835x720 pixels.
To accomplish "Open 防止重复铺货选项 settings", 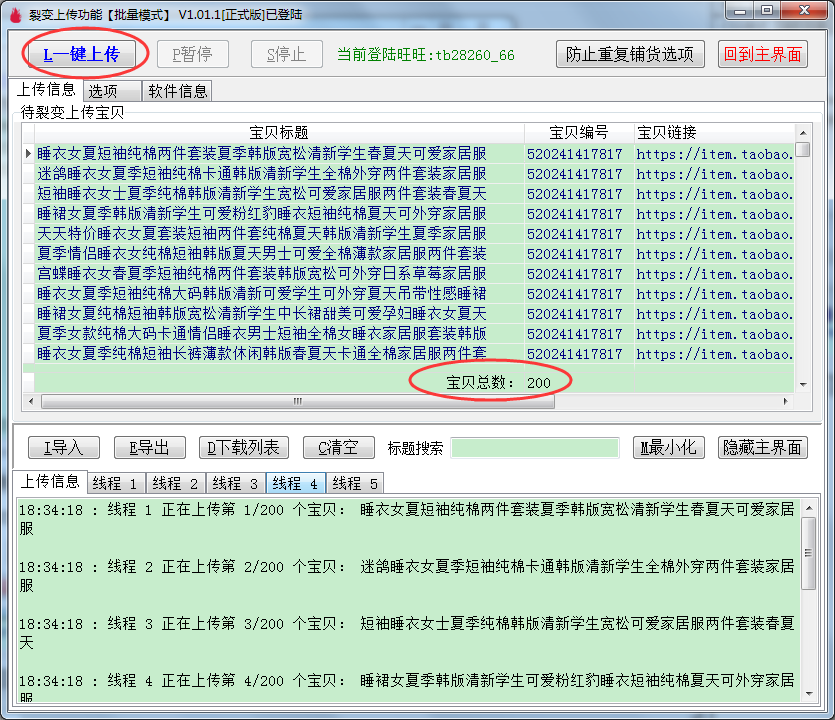I will coord(631,54).
